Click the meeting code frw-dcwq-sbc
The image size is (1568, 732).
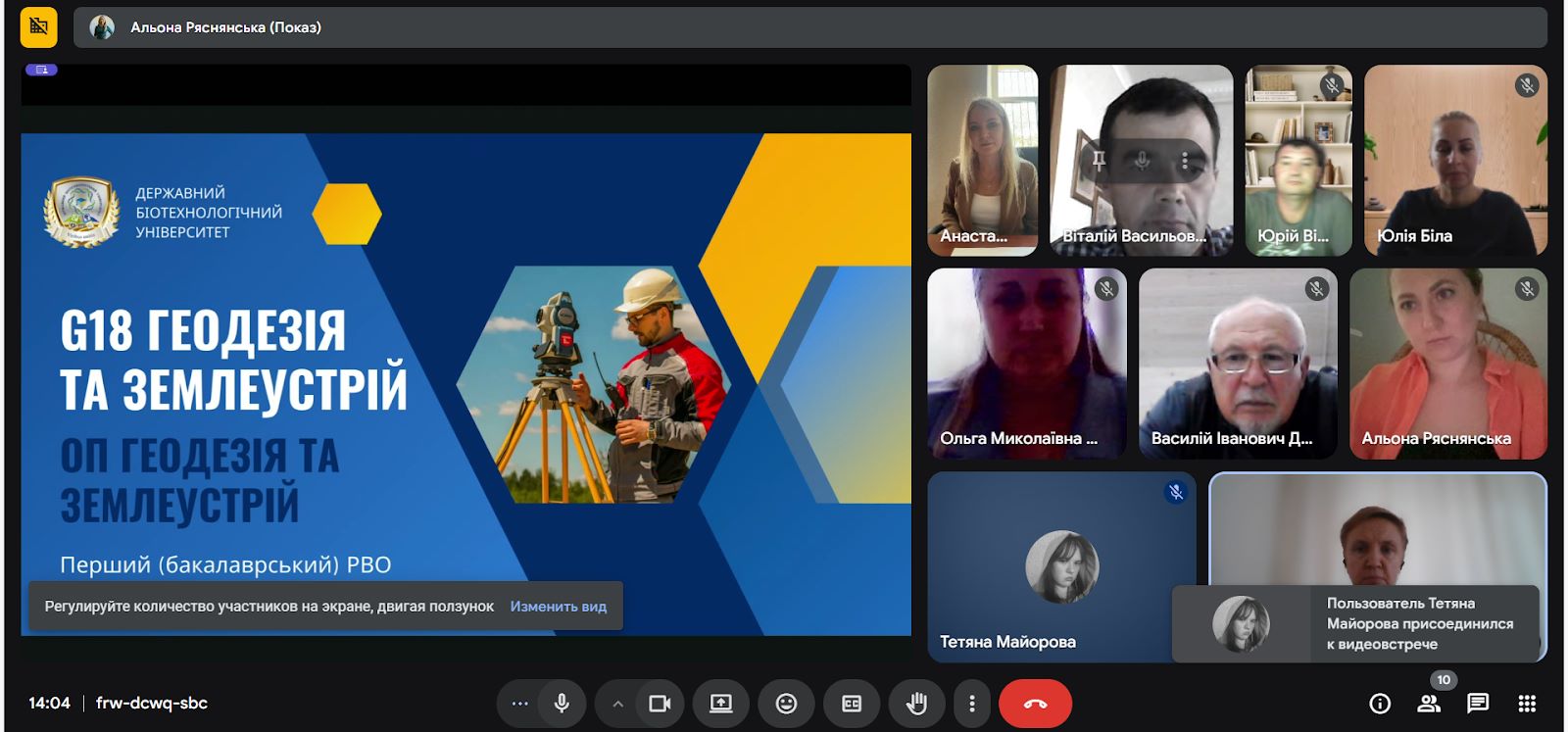[x=152, y=703]
